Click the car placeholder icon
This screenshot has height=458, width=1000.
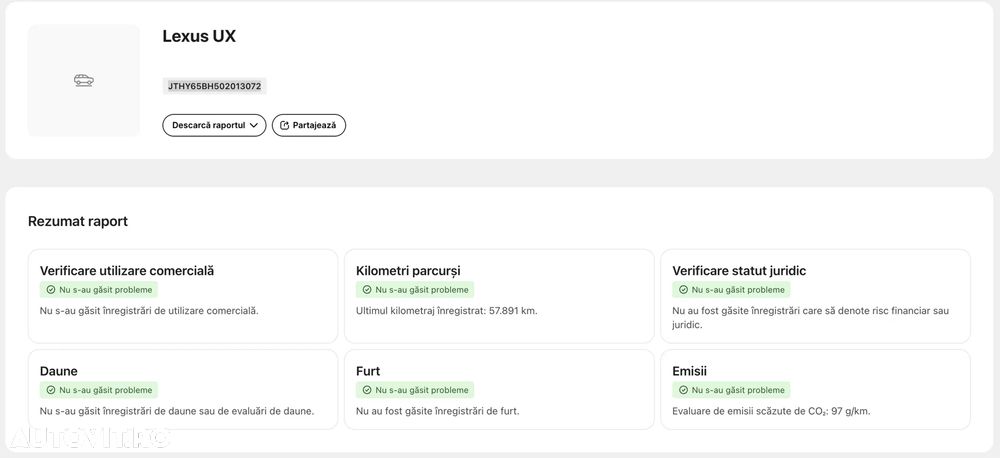click(84, 81)
